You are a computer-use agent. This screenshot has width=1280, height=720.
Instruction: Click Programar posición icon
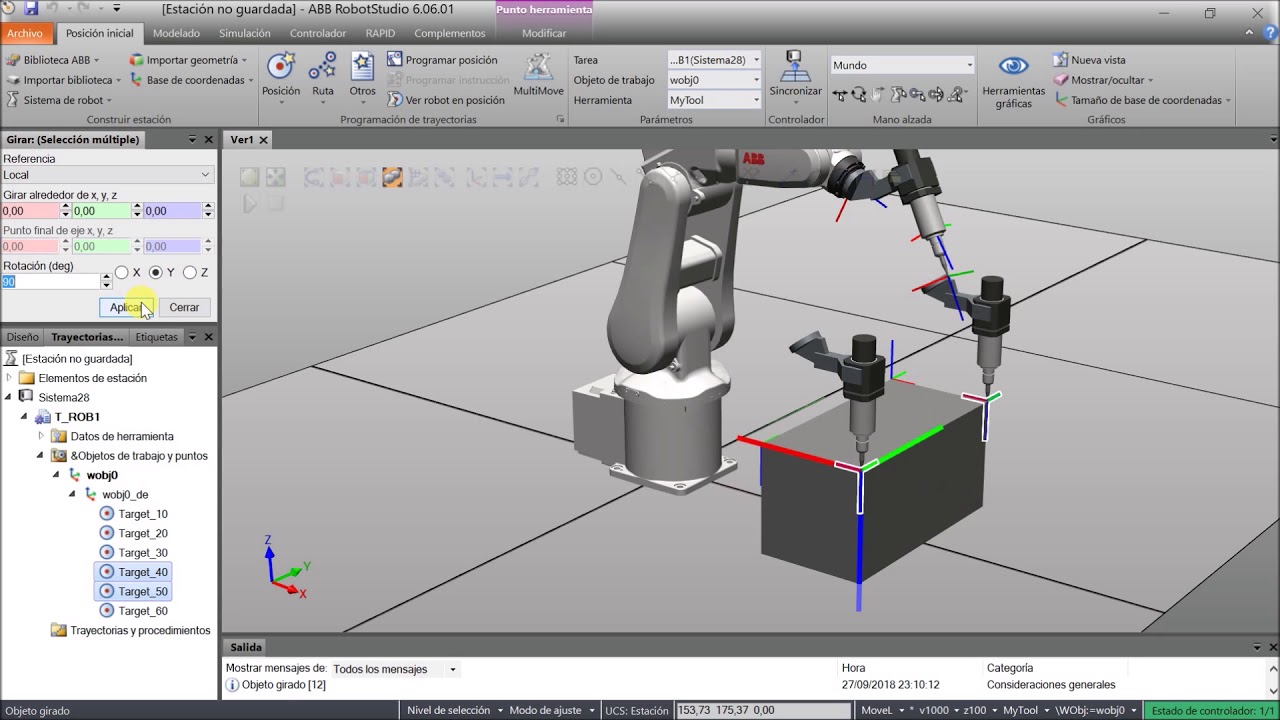pyautogui.click(x=395, y=60)
